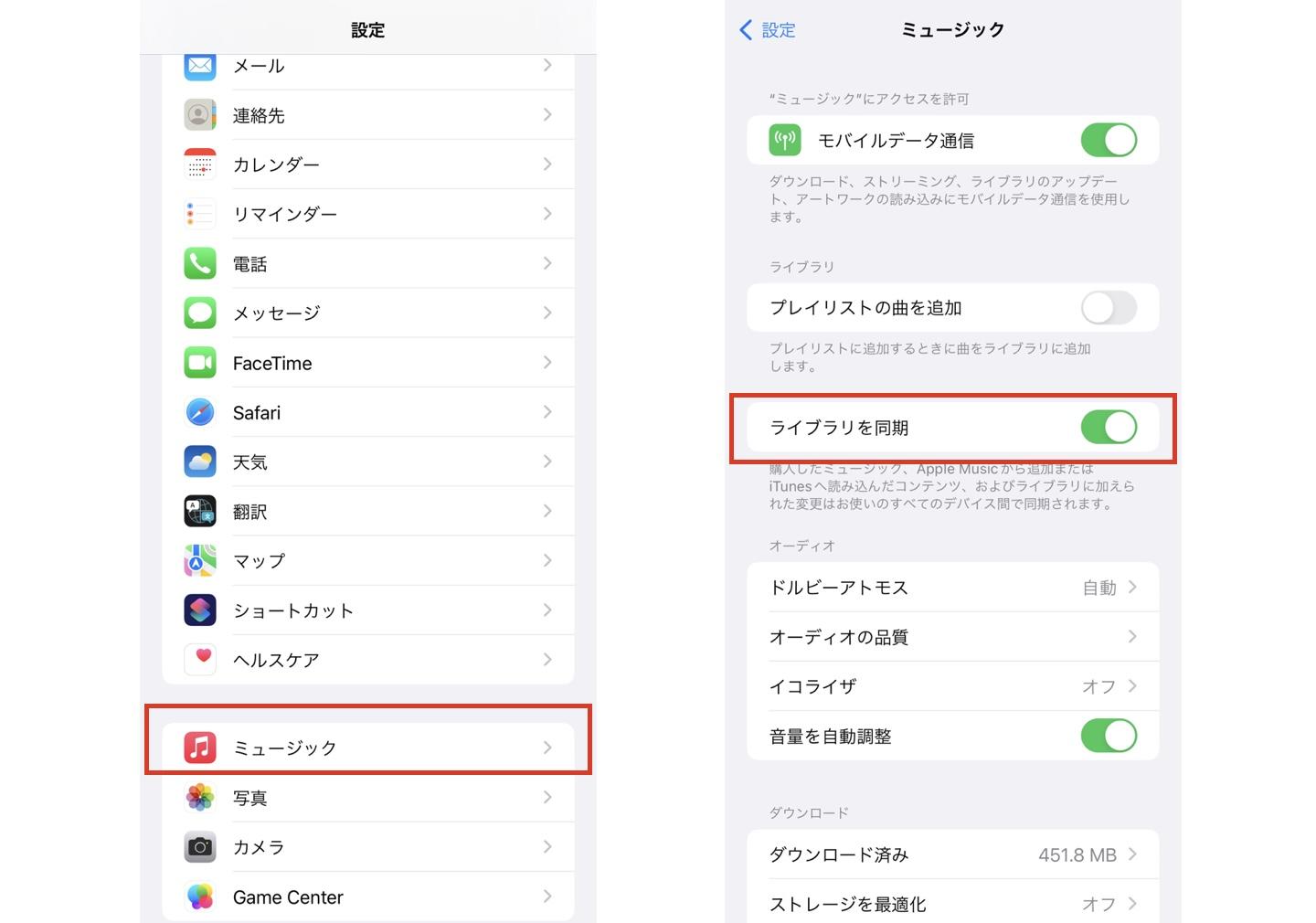Viewport: 1316px width, 923px height.
Task: Click the オーディオ section header
Action: [x=802, y=546]
